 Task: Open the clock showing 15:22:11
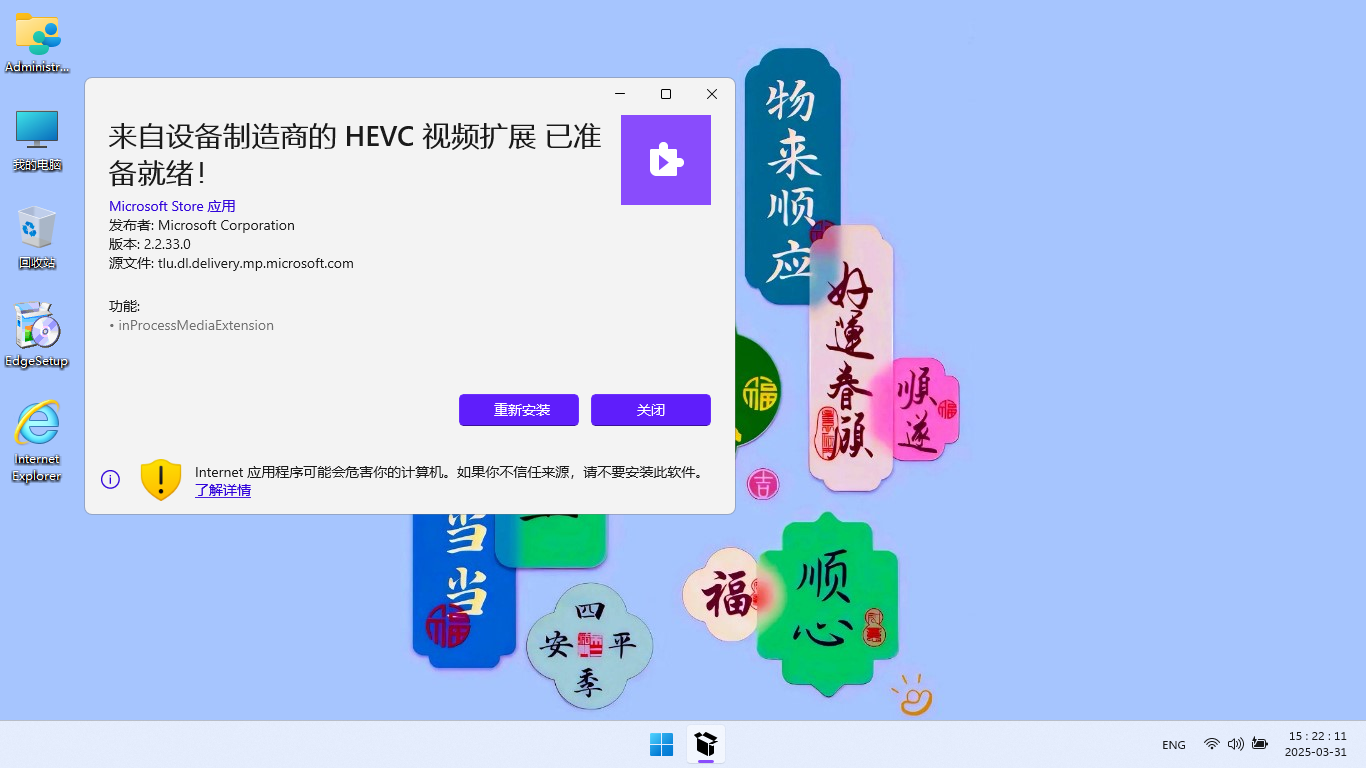[1317, 744]
